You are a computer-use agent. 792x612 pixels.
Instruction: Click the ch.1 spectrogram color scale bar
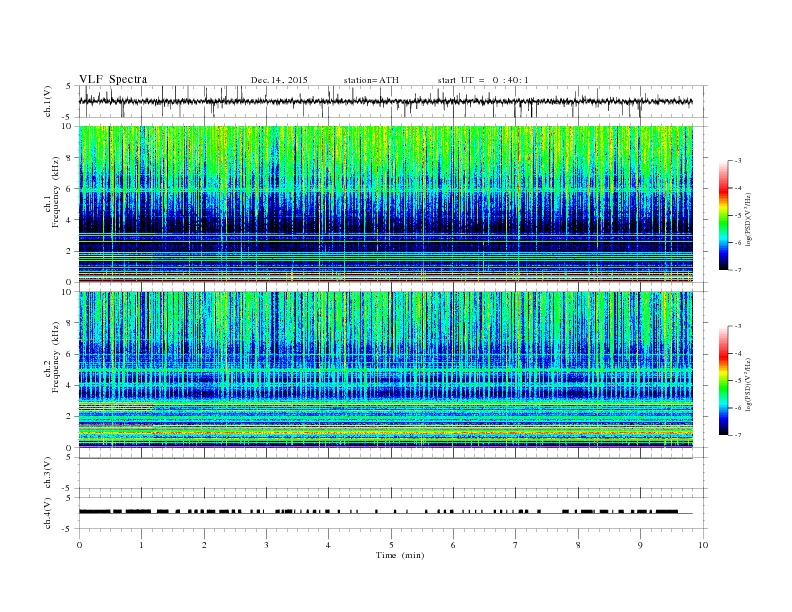click(723, 216)
